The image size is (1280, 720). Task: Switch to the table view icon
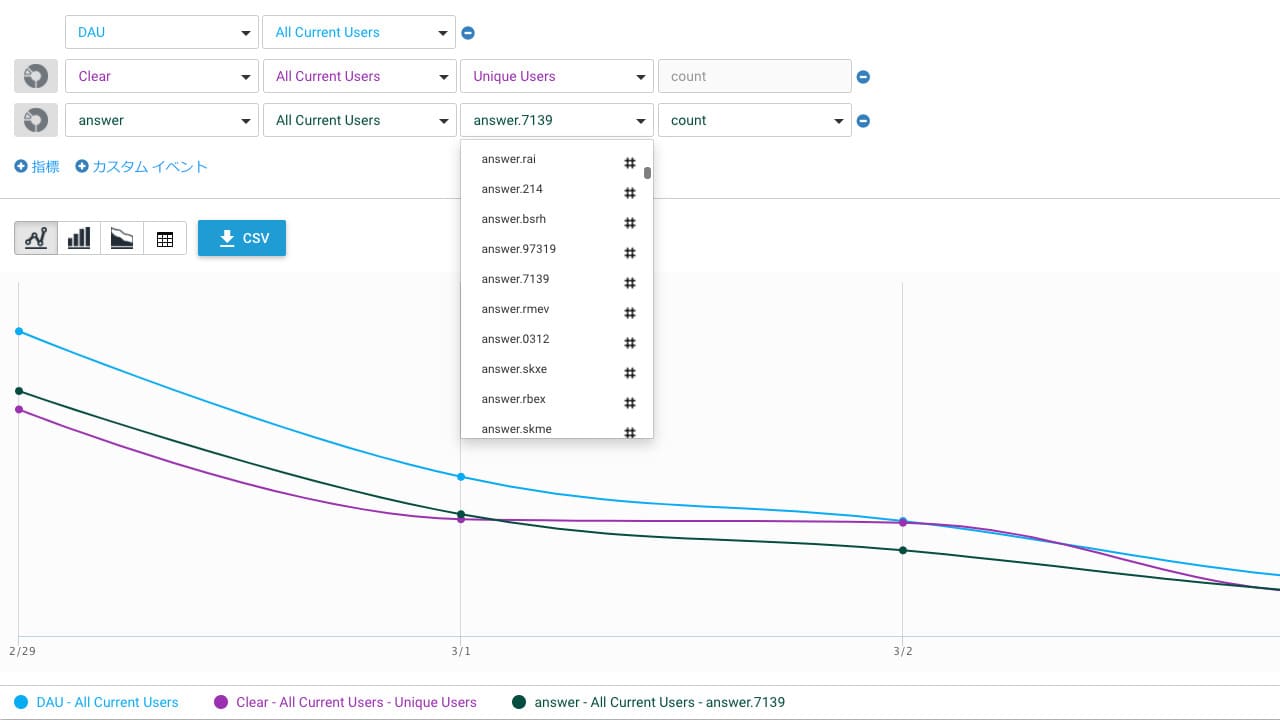tap(165, 238)
